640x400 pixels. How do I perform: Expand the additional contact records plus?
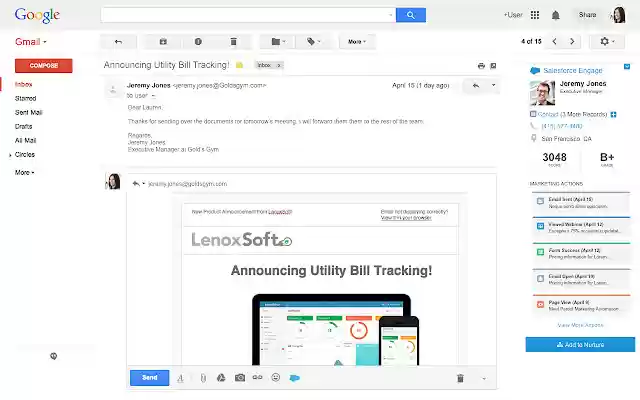pyautogui.click(x=613, y=115)
